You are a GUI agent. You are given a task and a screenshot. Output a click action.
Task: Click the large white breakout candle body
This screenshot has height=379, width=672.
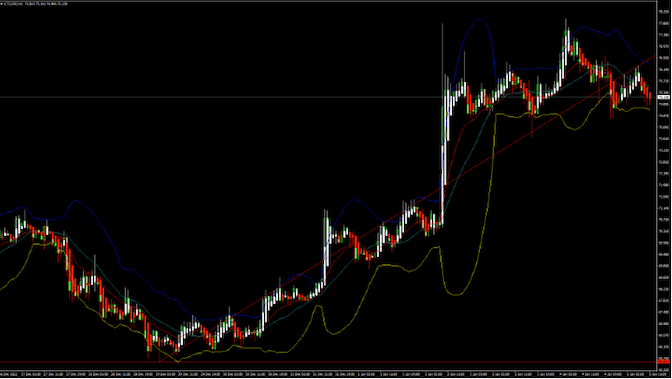(443, 165)
